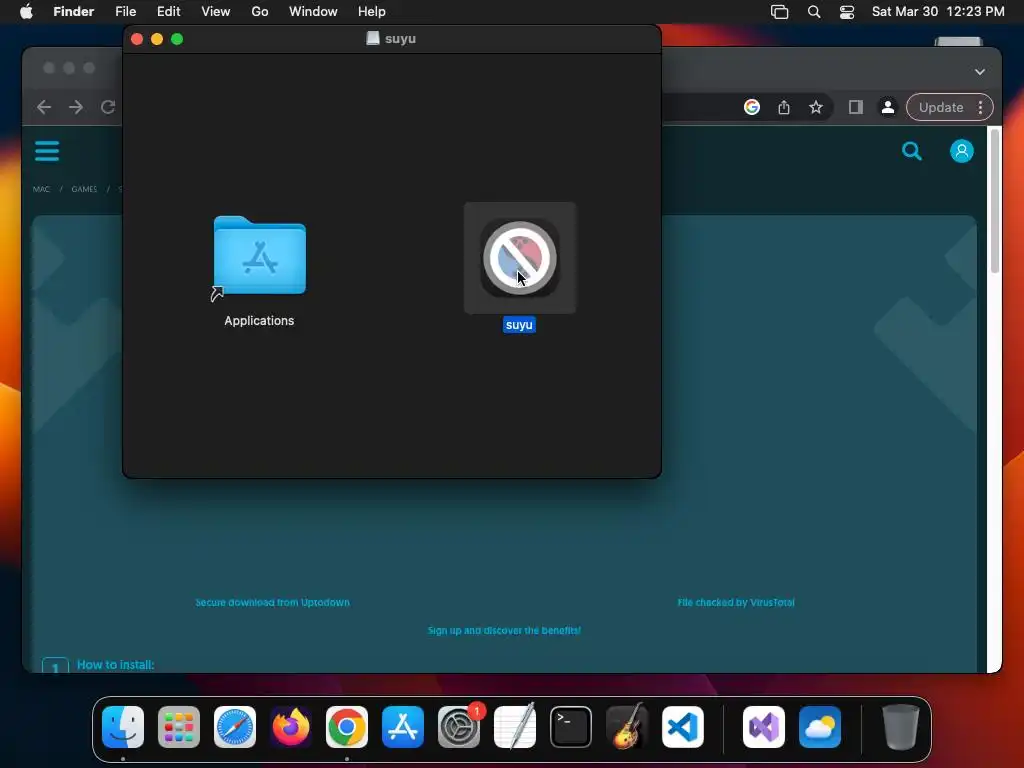Click the How to install heading

[116, 665]
